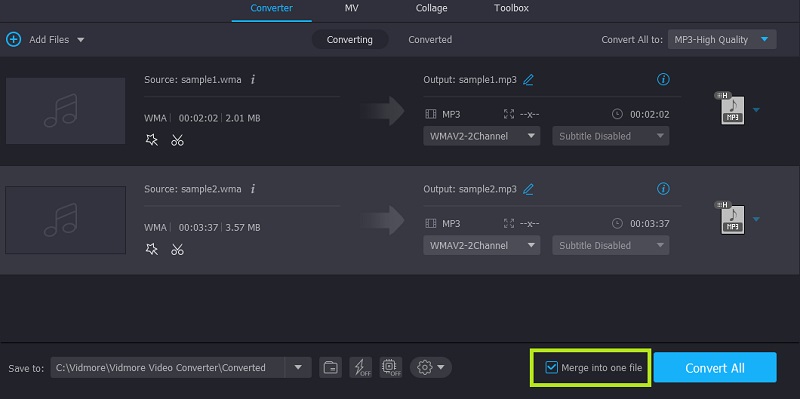Click the Source: sample1.wma text
This screenshot has height=399, width=800.
[193, 80]
